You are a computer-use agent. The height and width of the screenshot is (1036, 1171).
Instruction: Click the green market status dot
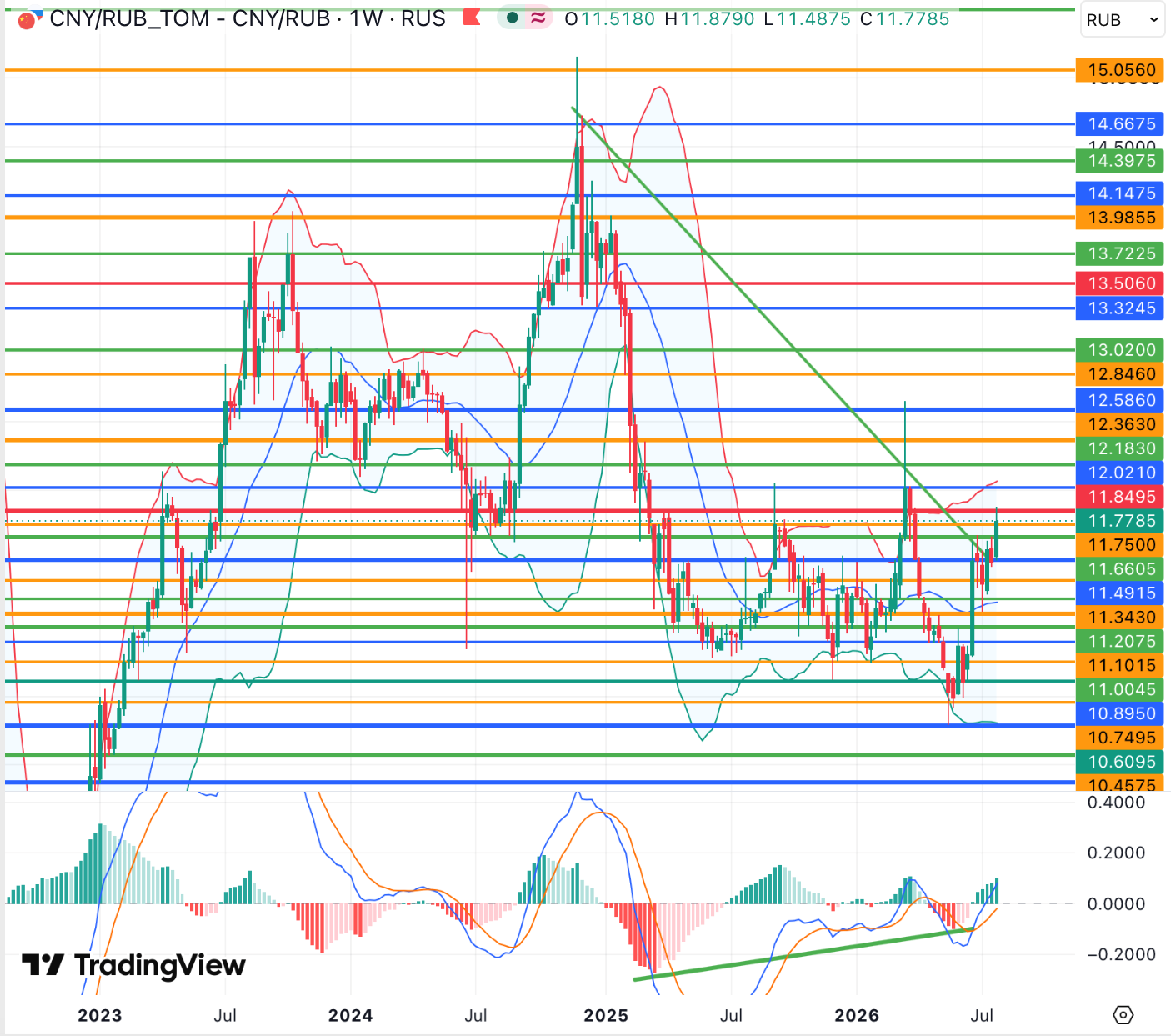(512, 18)
